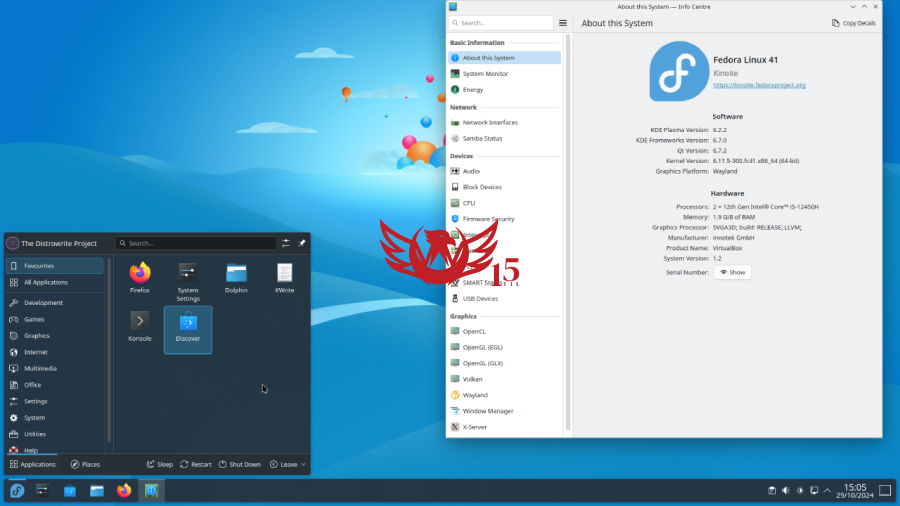Select About this System in sidebar
The image size is (900, 506).
(x=505, y=57)
